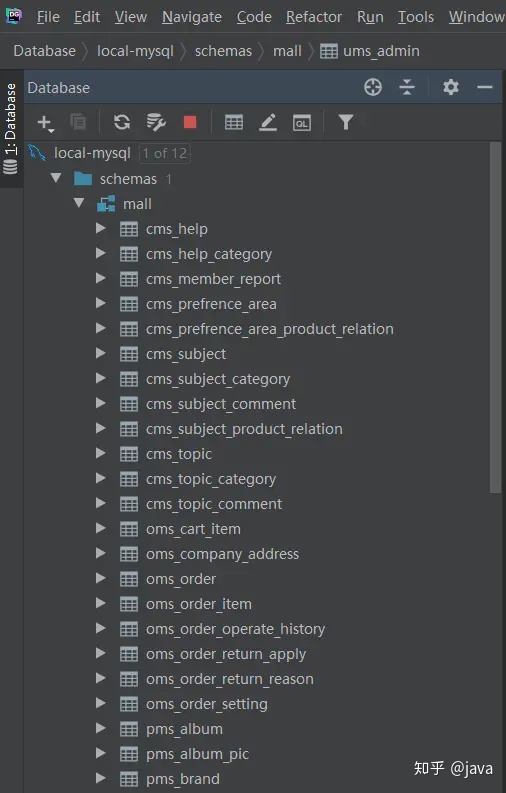Click the ums_admin table icon in breadcrumb
This screenshot has width=506, height=793.
click(x=329, y=51)
